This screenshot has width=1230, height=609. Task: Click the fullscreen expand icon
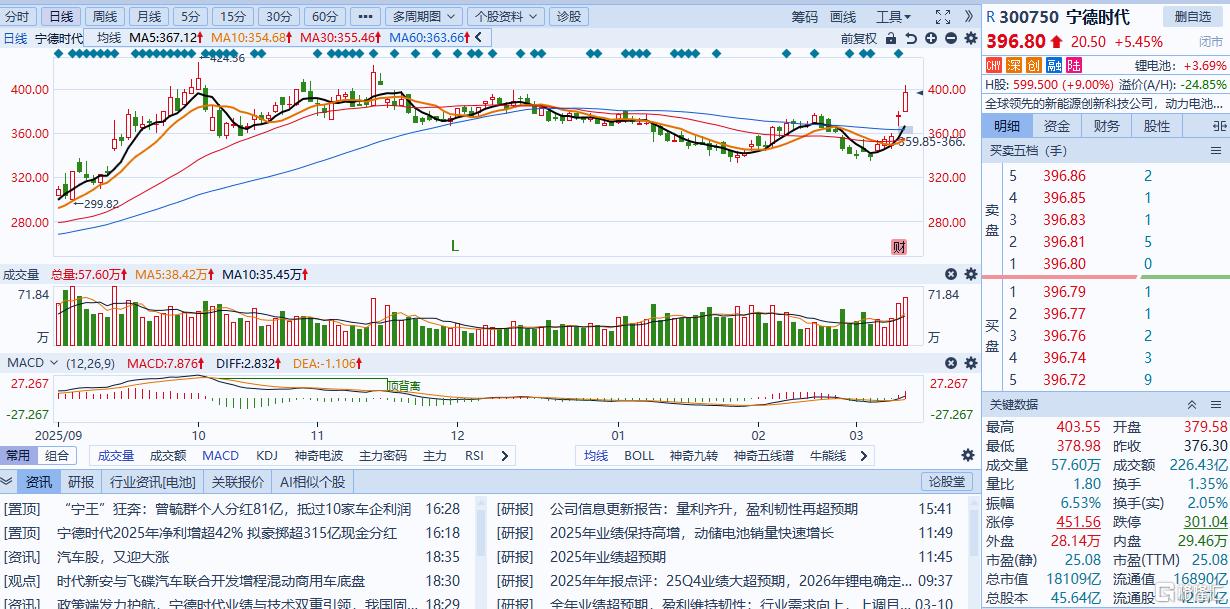[942, 17]
